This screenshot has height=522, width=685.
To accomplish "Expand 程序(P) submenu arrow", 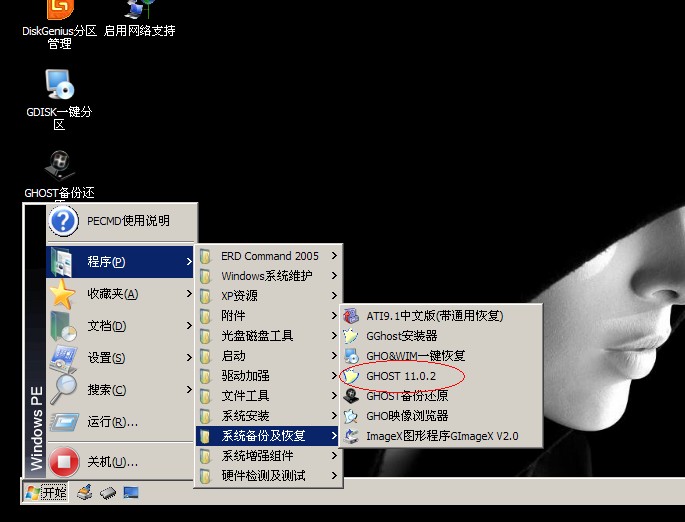I will click(189, 261).
